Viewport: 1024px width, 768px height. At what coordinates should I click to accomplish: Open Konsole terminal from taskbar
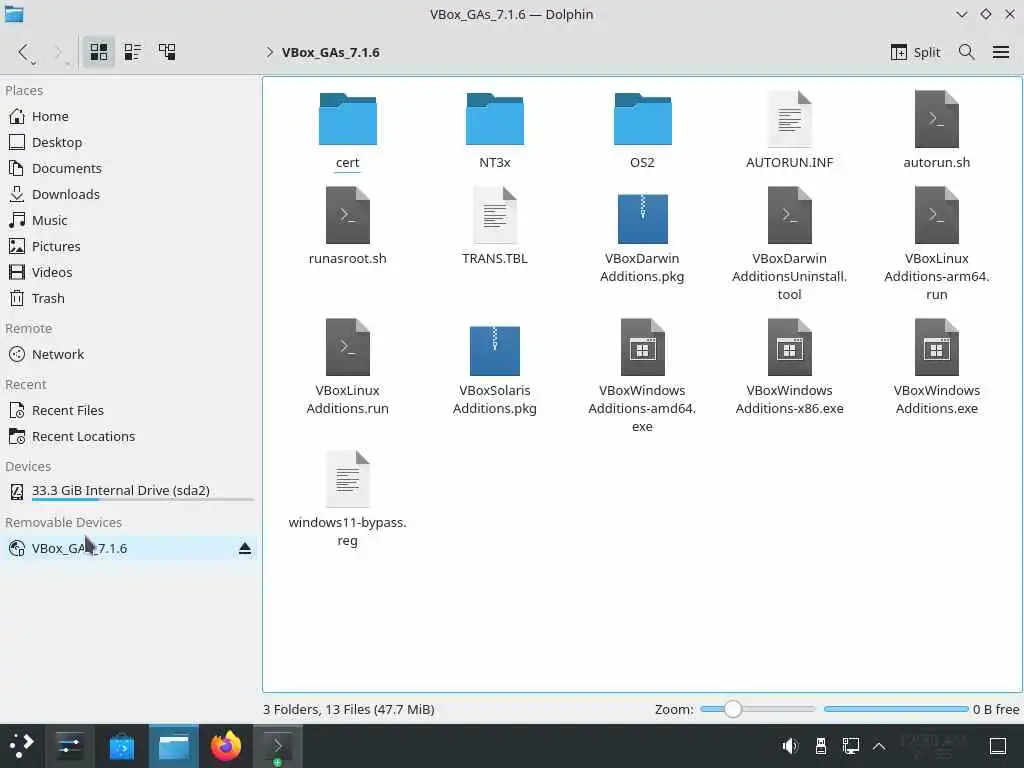click(278, 746)
